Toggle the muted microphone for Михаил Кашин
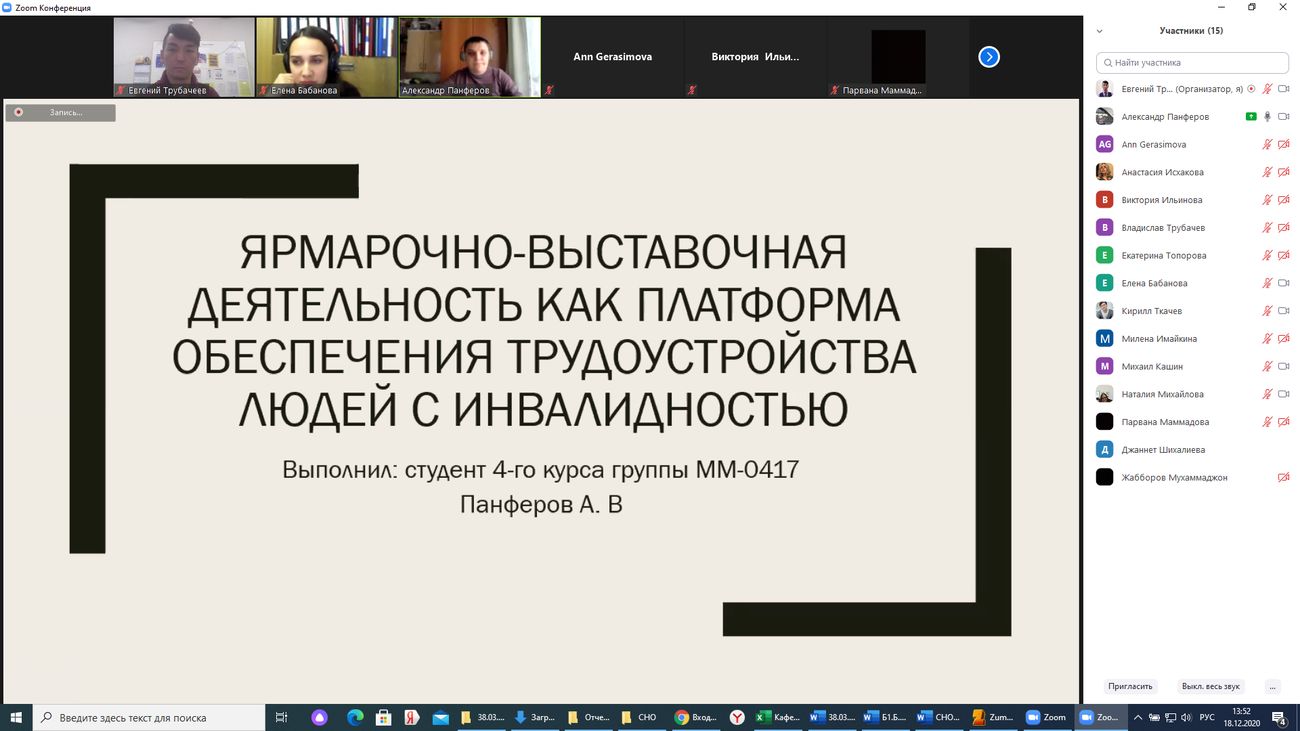1300x731 pixels. click(x=1267, y=367)
